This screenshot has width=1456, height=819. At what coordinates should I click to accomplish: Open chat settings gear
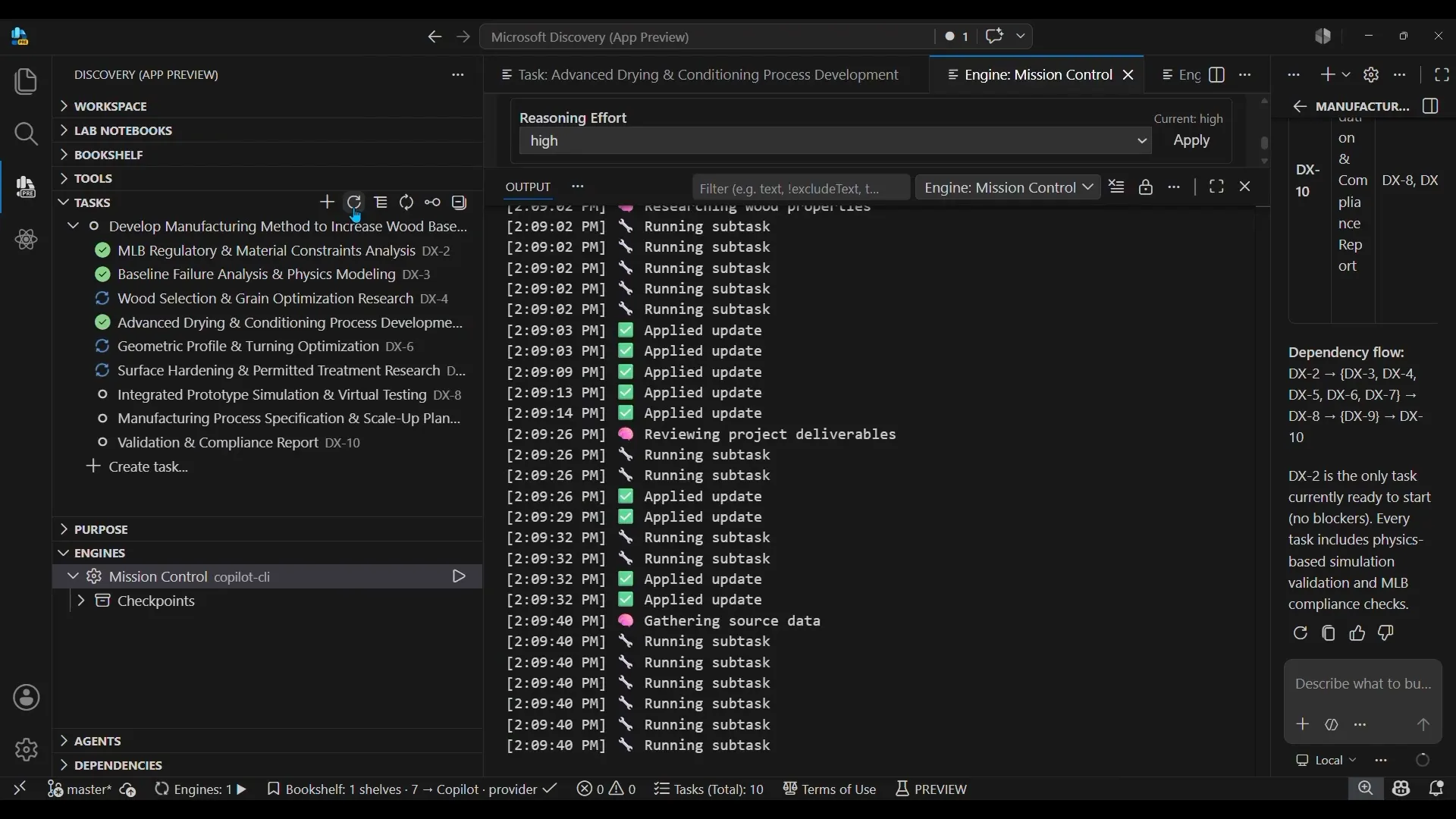click(x=1371, y=75)
